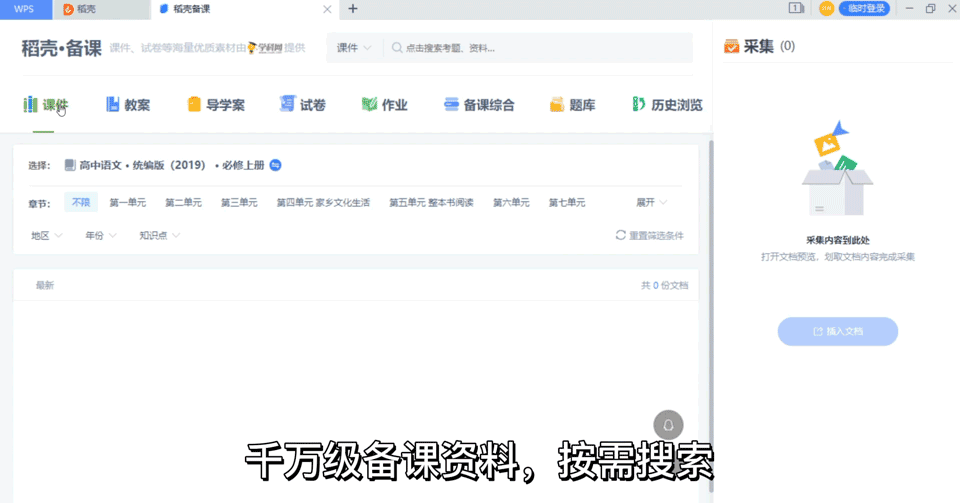Image resolution: width=960 pixels, height=503 pixels.
Task: Click the 学科网 provider logo
Action: click(x=265, y=48)
